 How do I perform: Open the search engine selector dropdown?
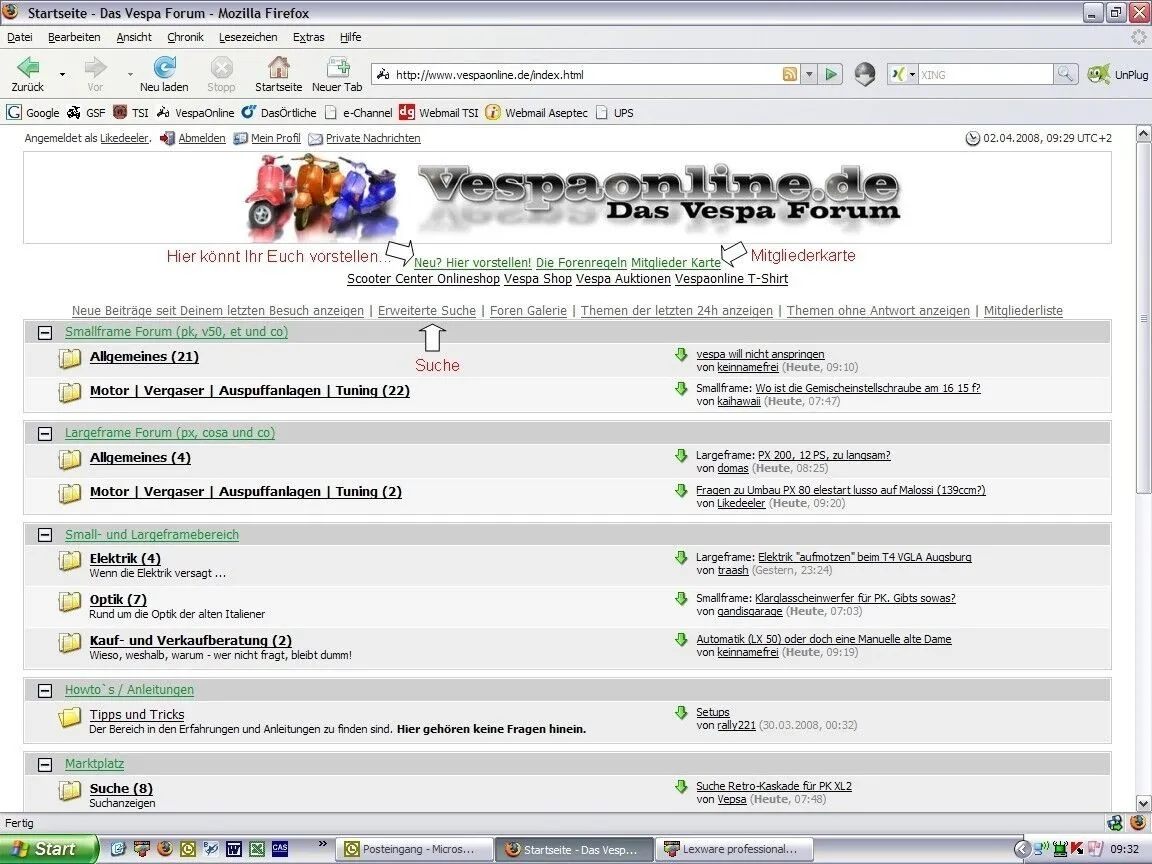pos(905,75)
